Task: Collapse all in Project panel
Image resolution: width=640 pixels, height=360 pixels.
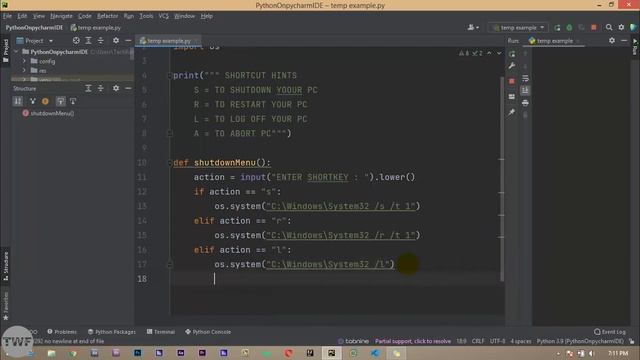Action: [100, 40]
